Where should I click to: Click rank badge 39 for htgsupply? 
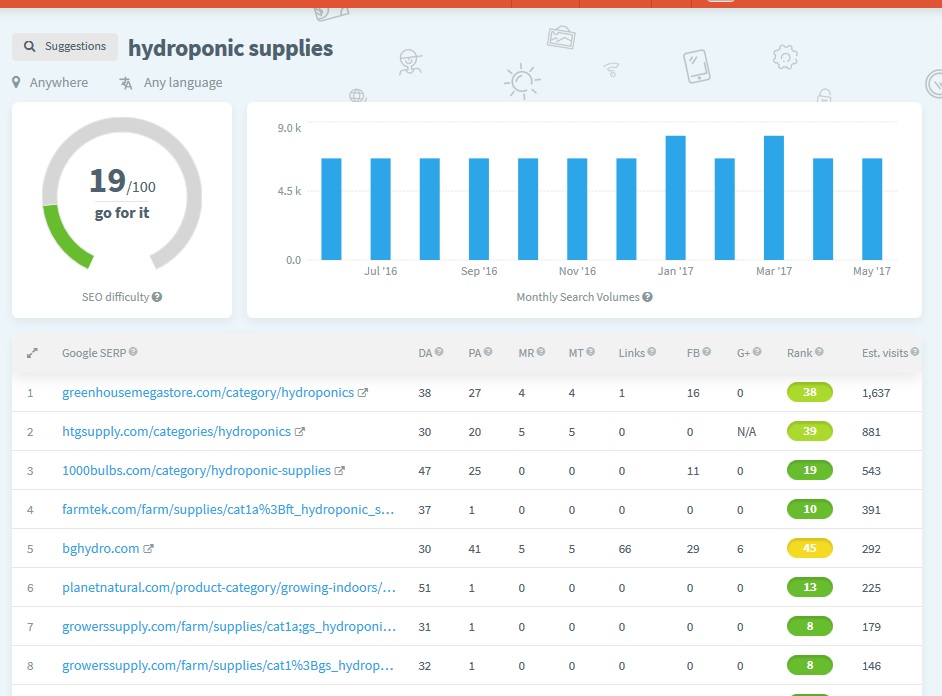(809, 431)
